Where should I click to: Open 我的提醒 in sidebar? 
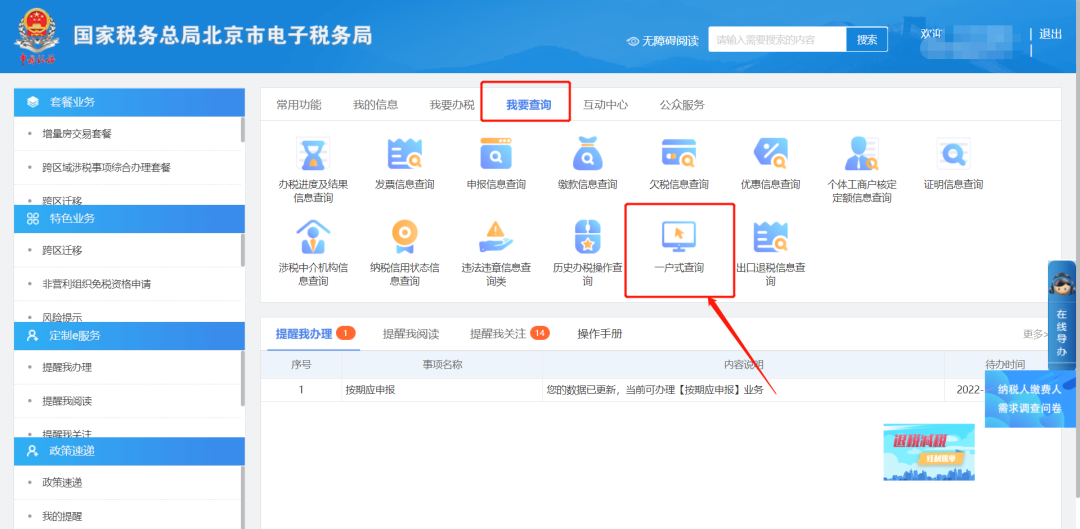point(62,516)
